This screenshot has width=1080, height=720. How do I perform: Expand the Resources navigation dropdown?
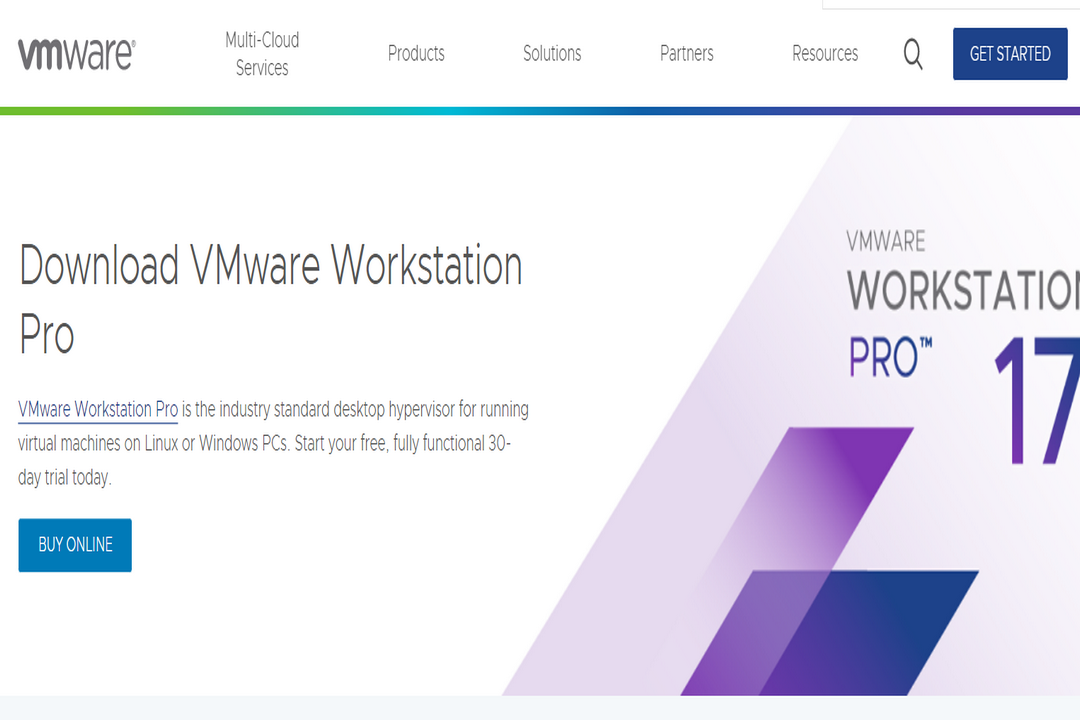(825, 54)
